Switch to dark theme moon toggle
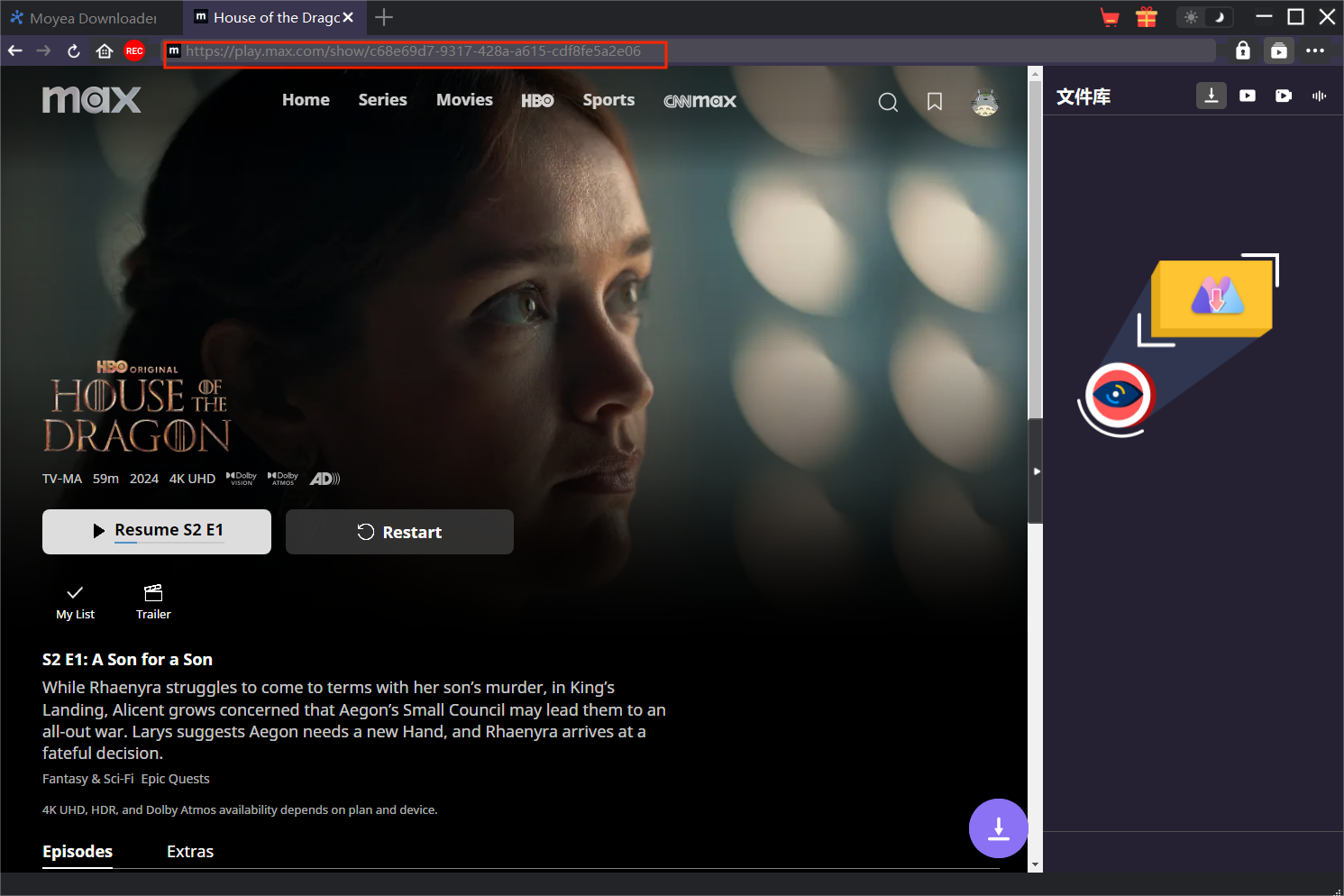Image resolution: width=1344 pixels, height=896 pixels. click(1218, 17)
